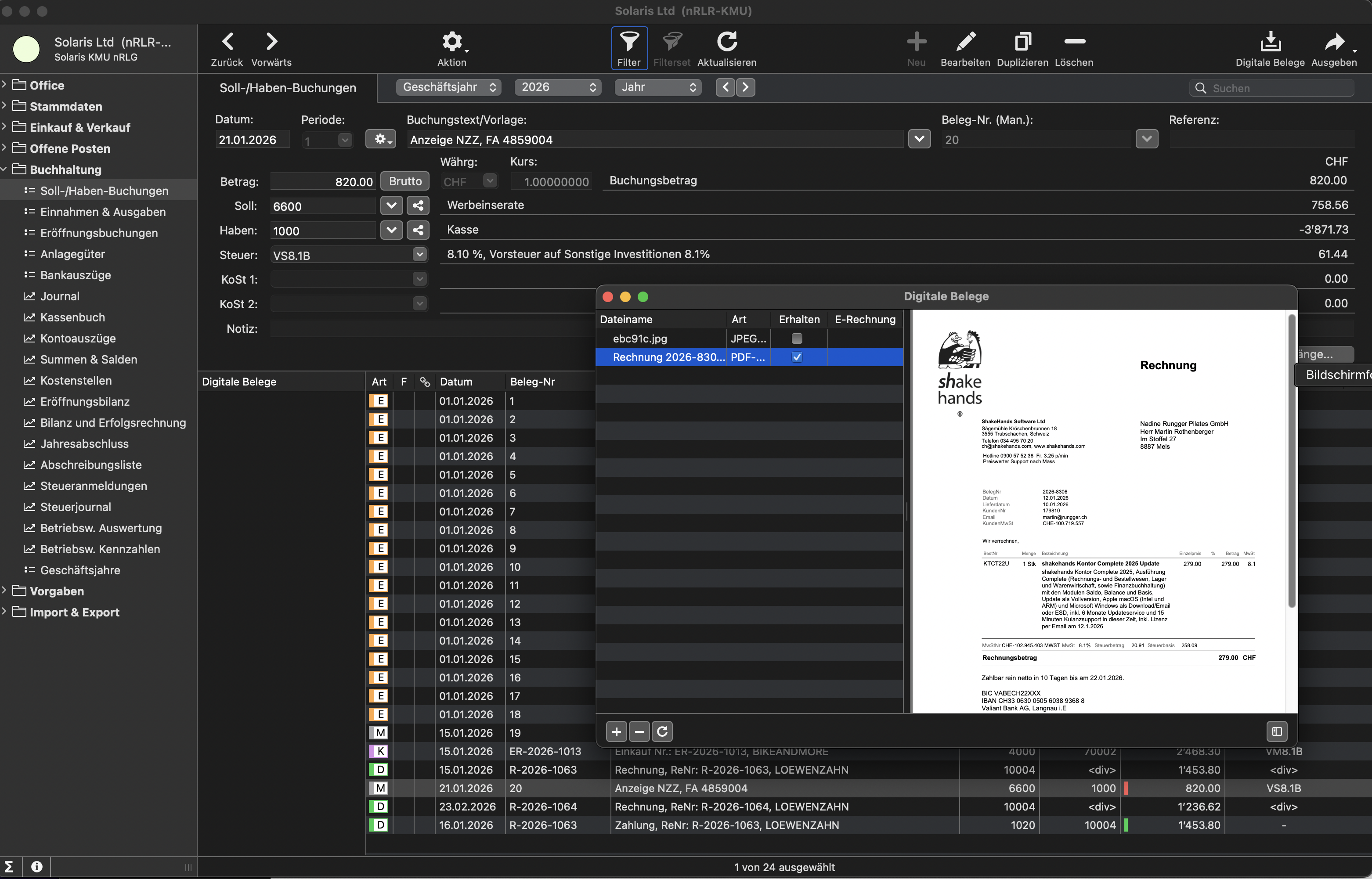This screenshot has height=879, width=1372.
Task: Check the Erhalten box for ebc91c.jpg
Action: [x=797, y=339]
